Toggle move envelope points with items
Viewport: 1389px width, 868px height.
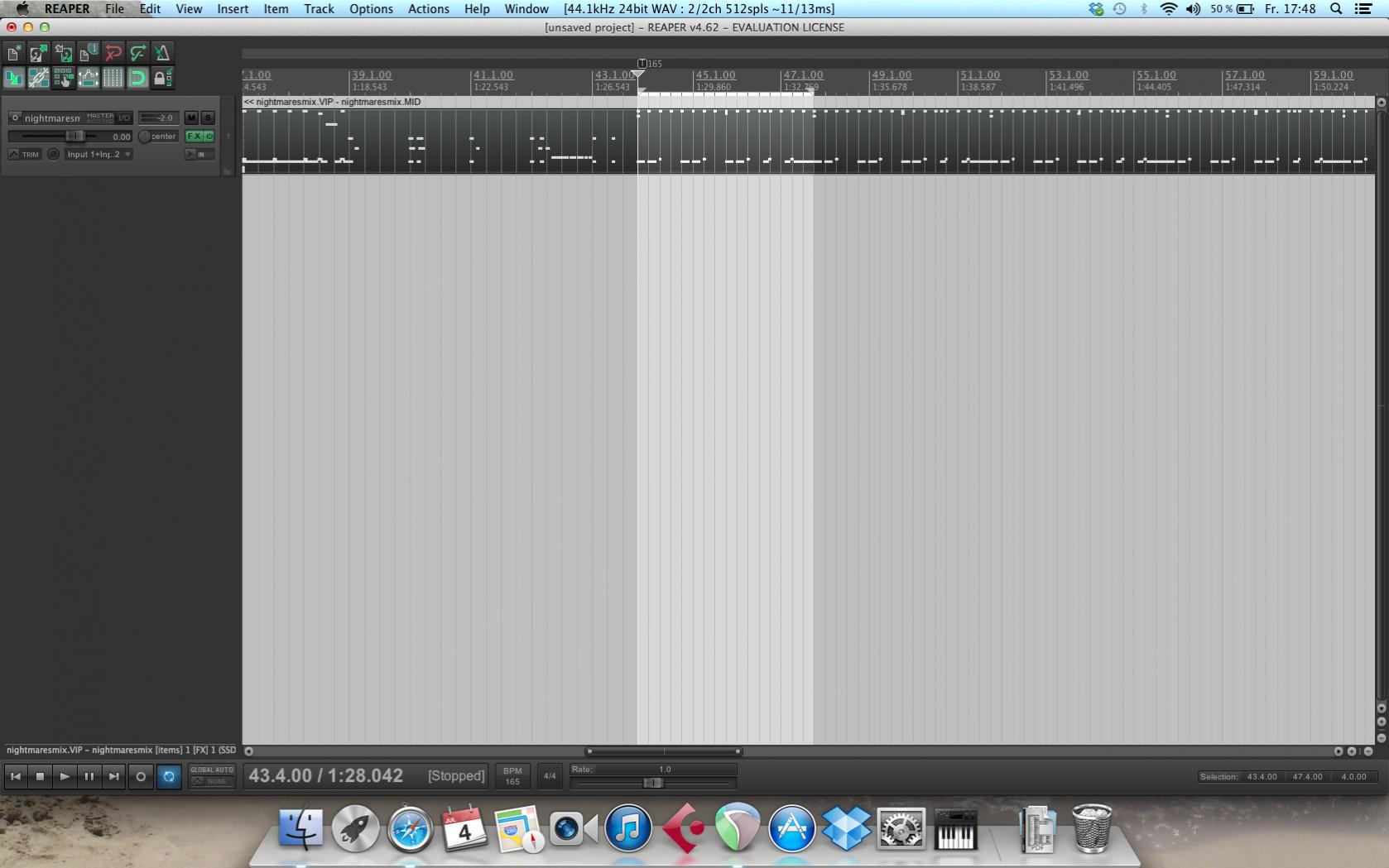click(x=89, y=79)
